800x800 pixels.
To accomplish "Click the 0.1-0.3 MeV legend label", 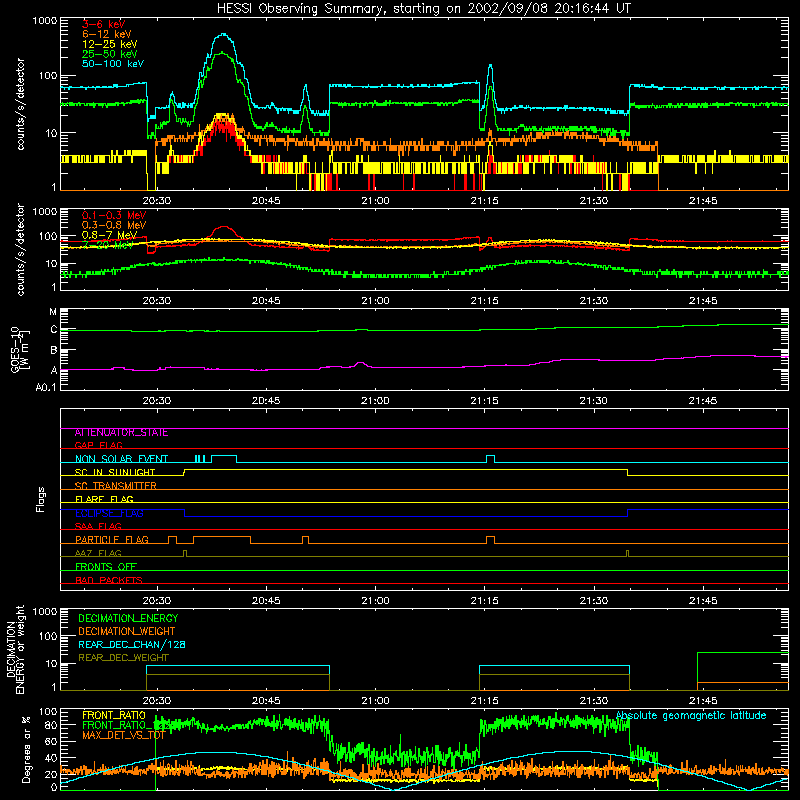I will click(114, 215).
